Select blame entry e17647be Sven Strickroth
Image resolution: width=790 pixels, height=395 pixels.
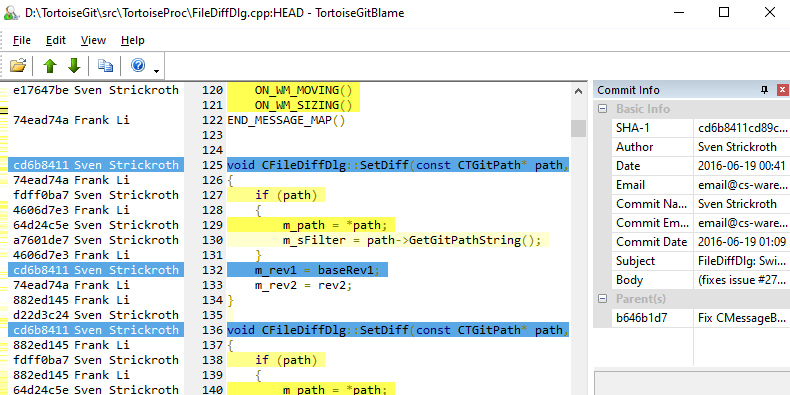pyautogui.click(x=96, y=90)
